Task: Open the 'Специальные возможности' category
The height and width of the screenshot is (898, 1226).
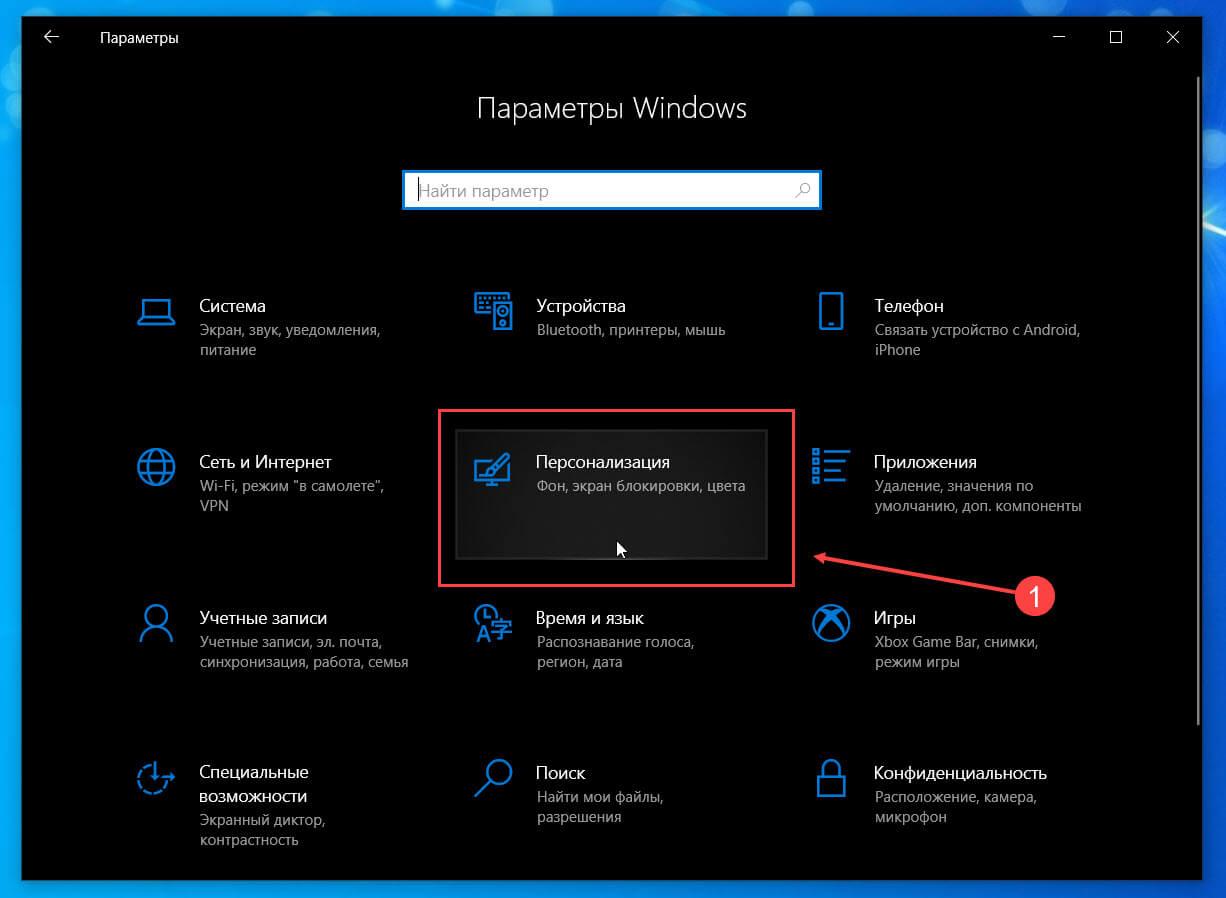Action: coord(253,785)
